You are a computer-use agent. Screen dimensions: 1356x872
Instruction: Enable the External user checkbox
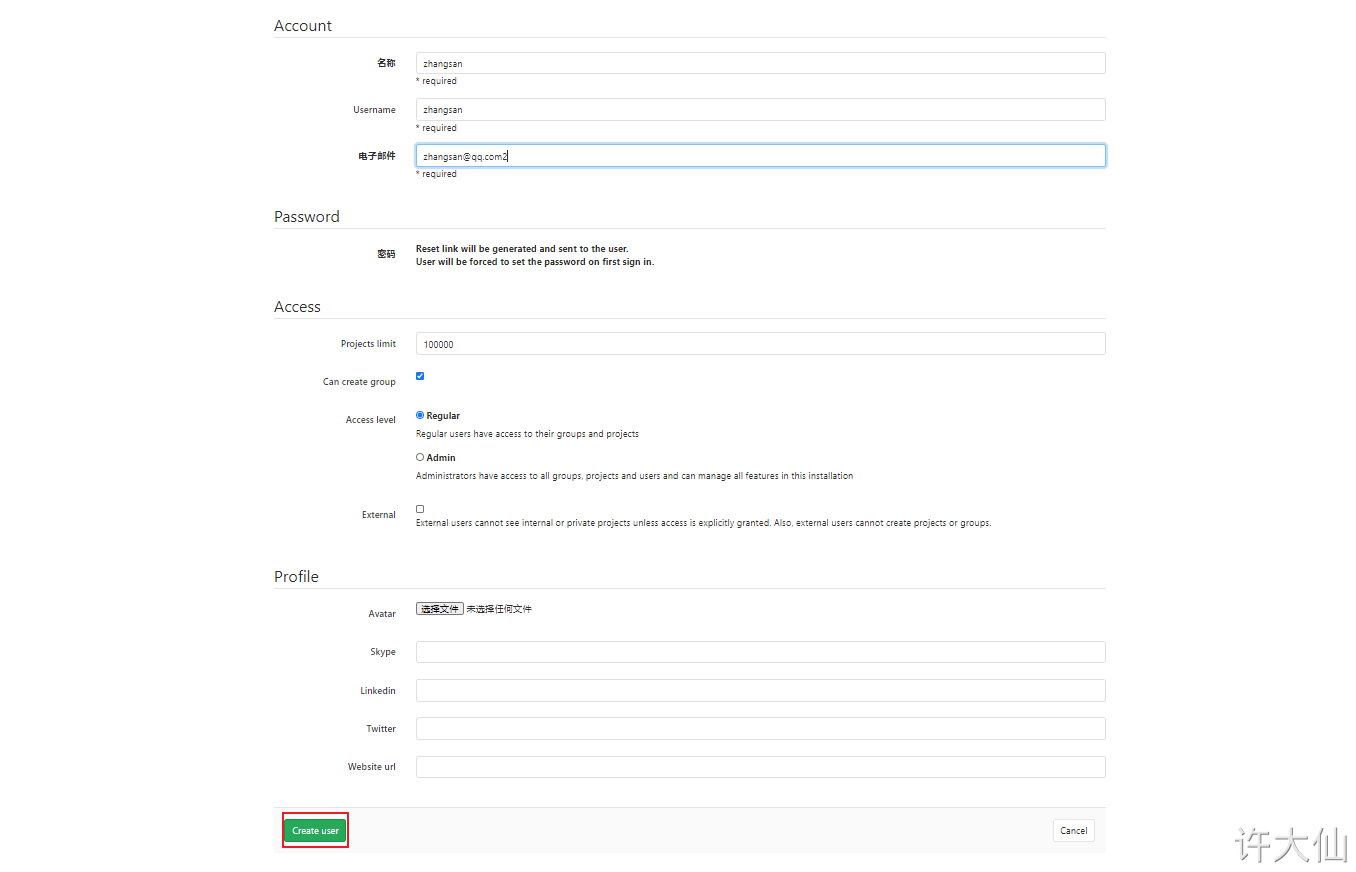click(x=420, y=509)
